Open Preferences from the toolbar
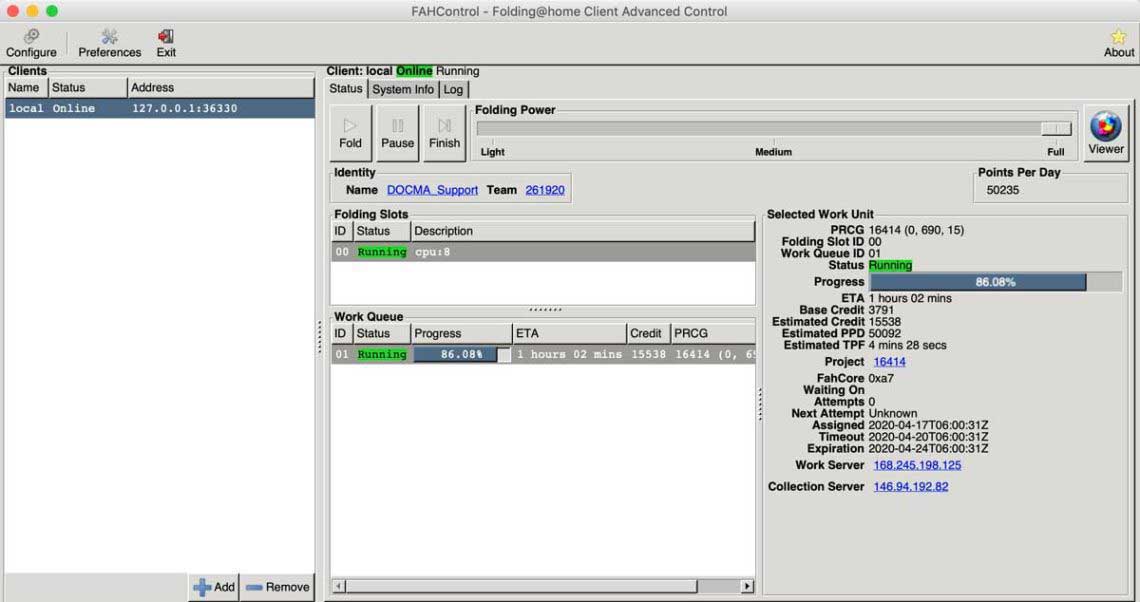The width and height of the screenshot is (1140, 602). click(x=109, y=43)
